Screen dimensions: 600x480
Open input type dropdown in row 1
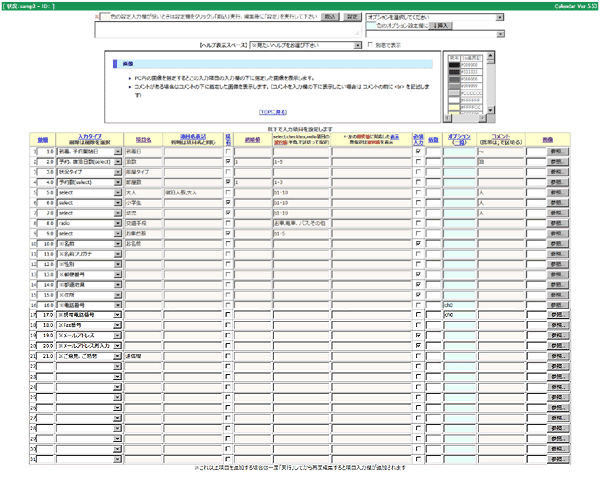pos(89,152)
